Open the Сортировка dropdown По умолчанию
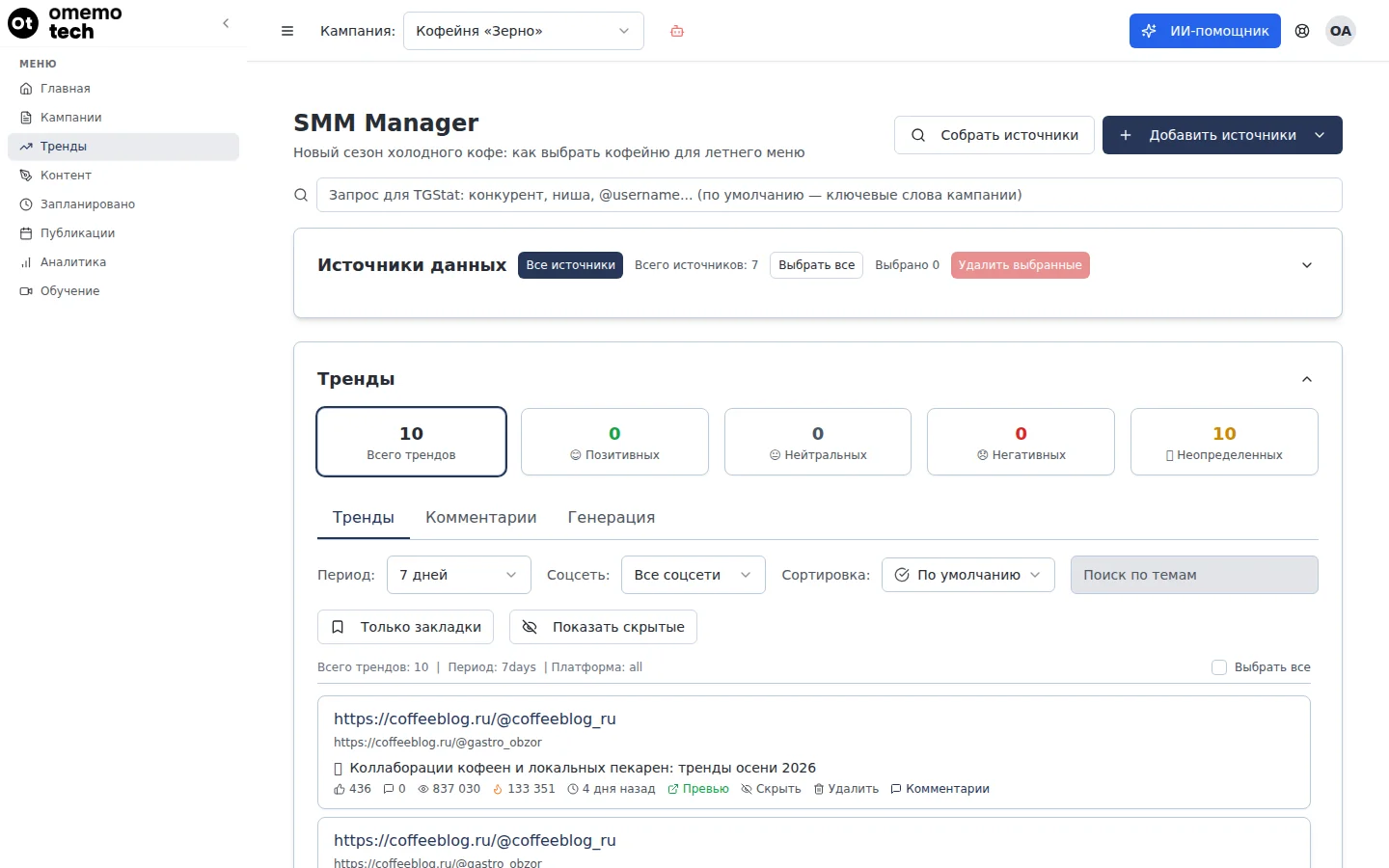 point(968,575)
